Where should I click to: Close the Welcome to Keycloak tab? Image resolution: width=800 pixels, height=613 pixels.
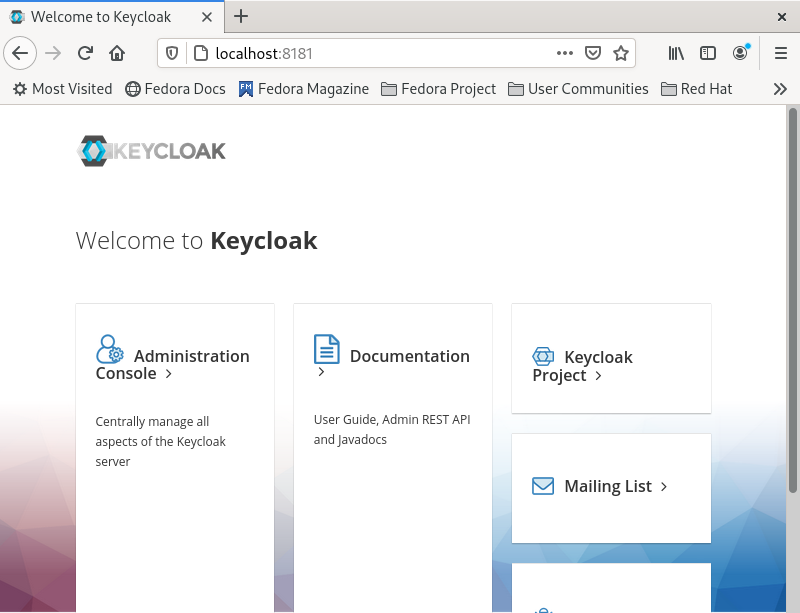pos(207,17)
